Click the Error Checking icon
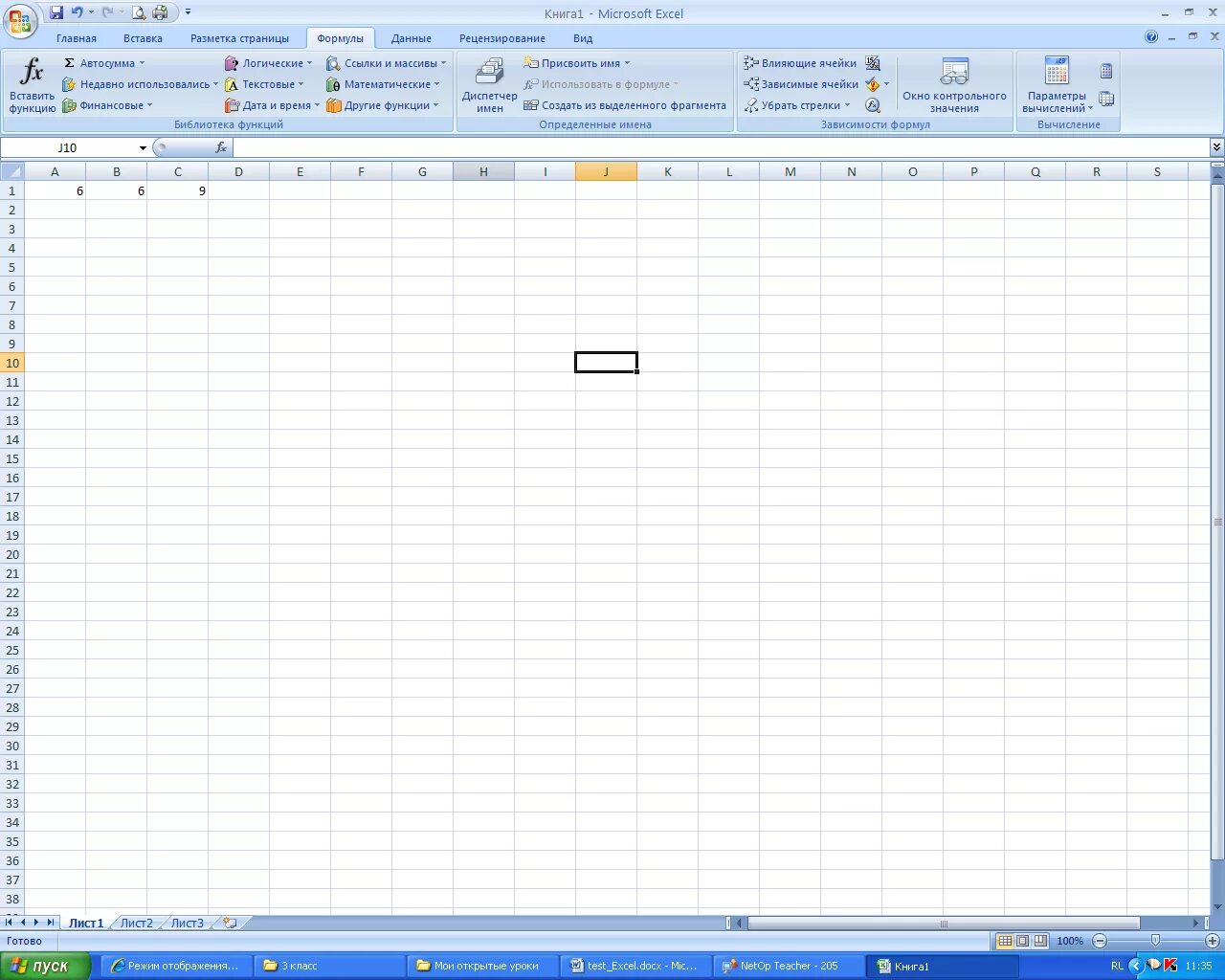 873,84
